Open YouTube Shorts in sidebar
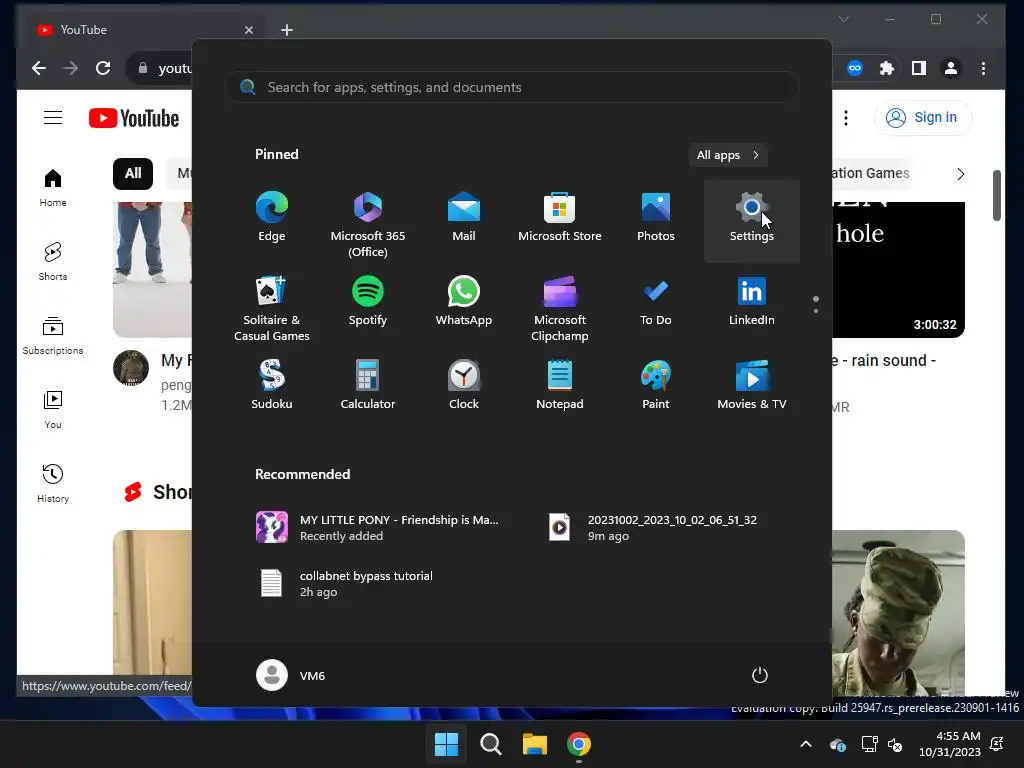1024x768 pixels. [x=53, y=261]
